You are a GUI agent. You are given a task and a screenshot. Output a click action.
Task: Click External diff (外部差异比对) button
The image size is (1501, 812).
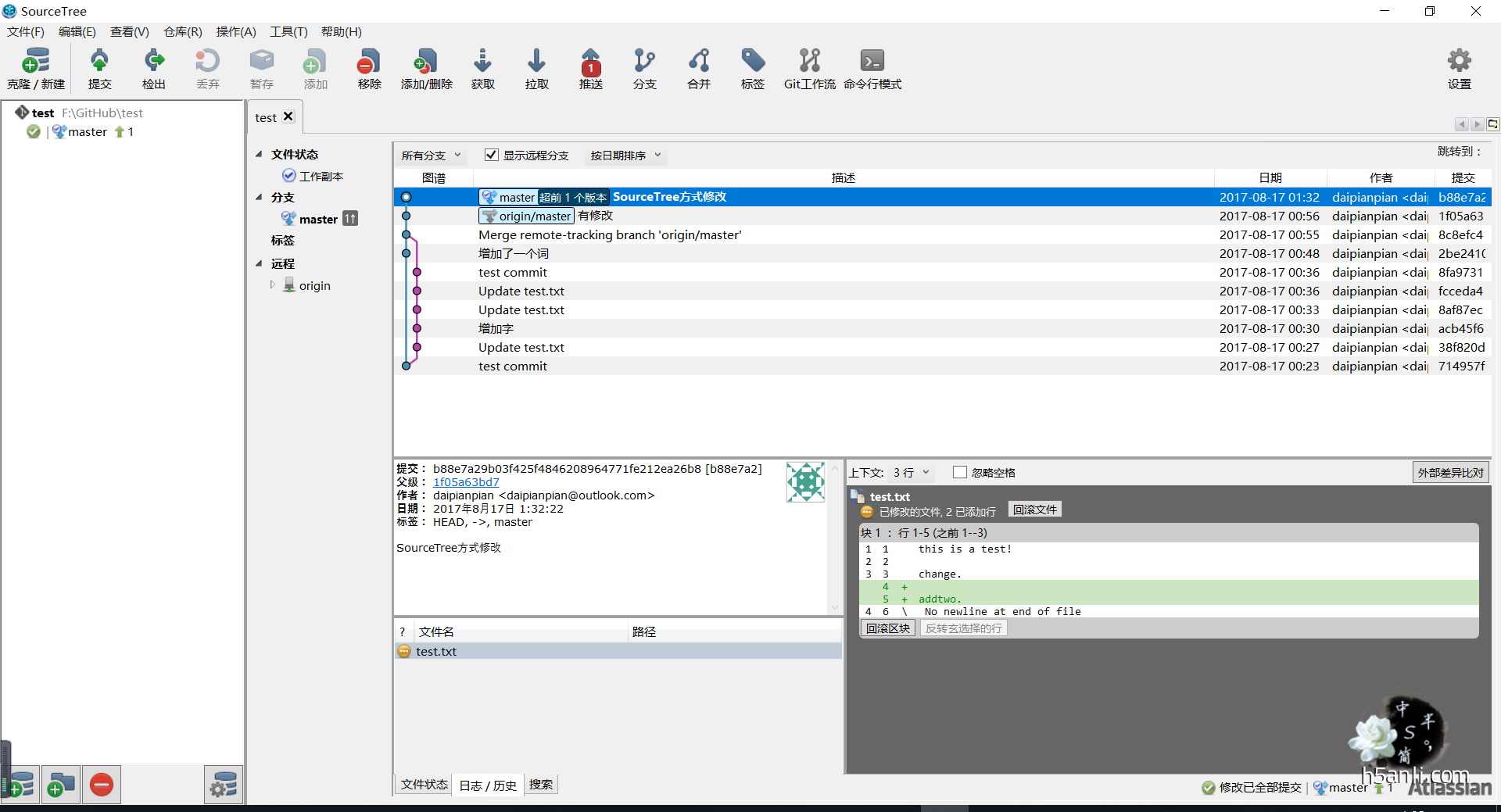click(x=1450, y=473)
